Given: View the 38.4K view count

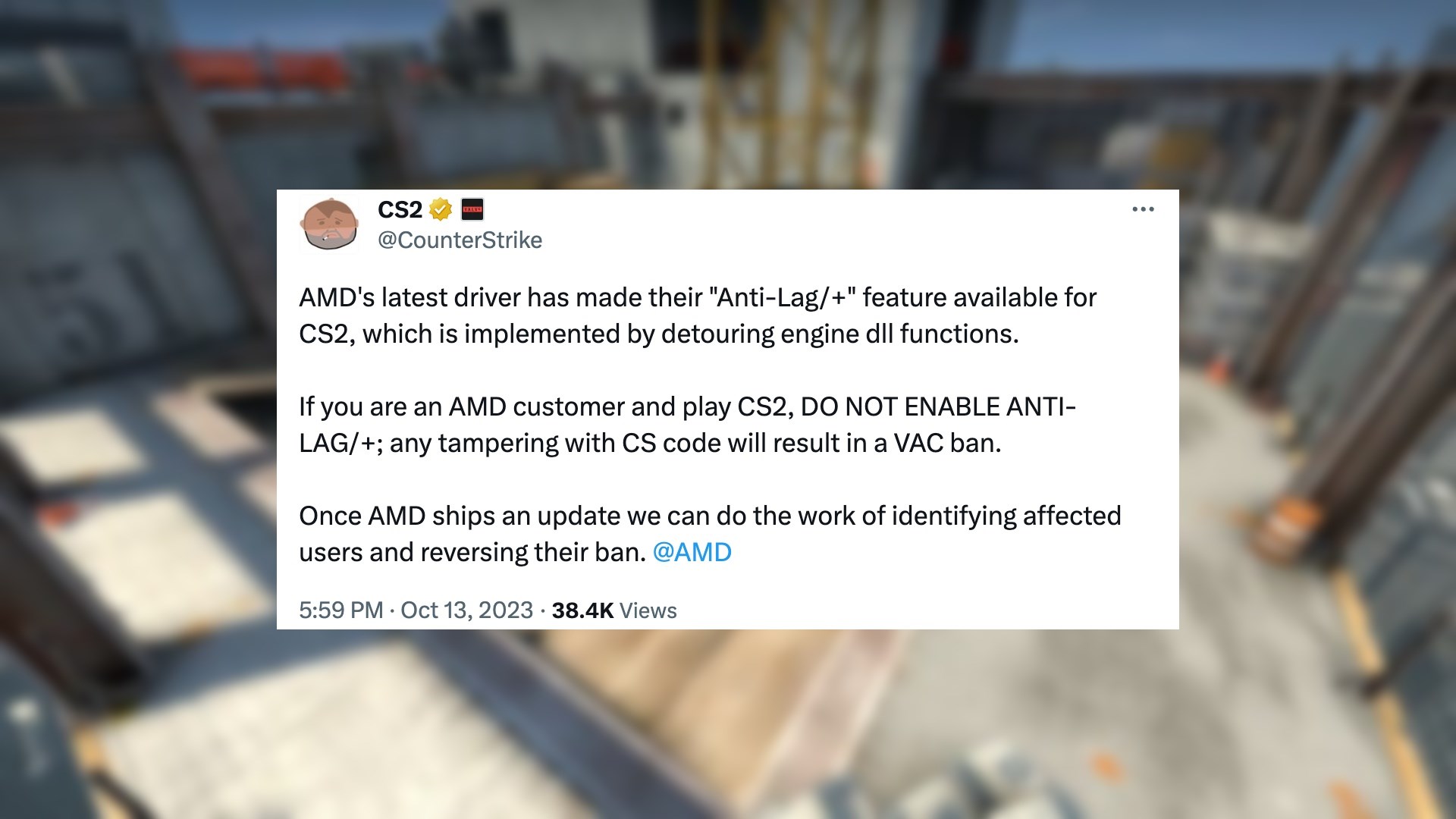Looking at the screenshot, I should (582, 610).
